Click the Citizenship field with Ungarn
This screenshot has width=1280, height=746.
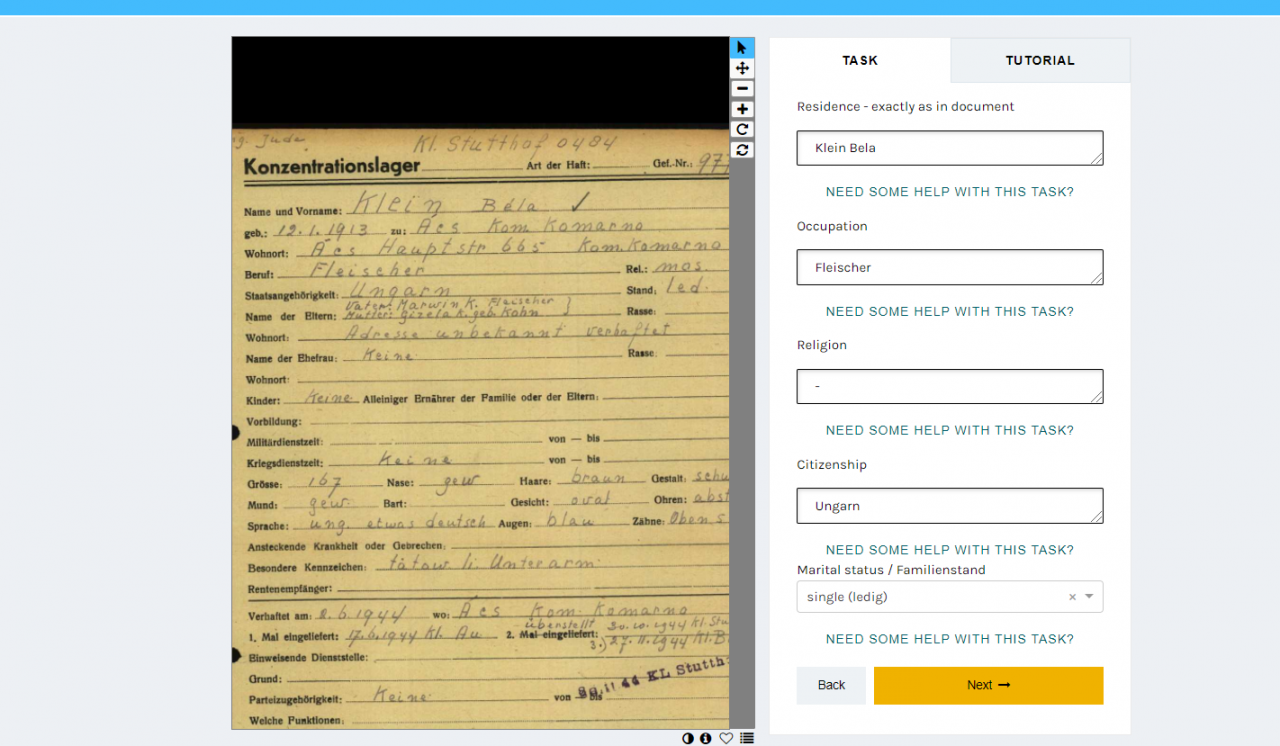(x=950, y=506)
